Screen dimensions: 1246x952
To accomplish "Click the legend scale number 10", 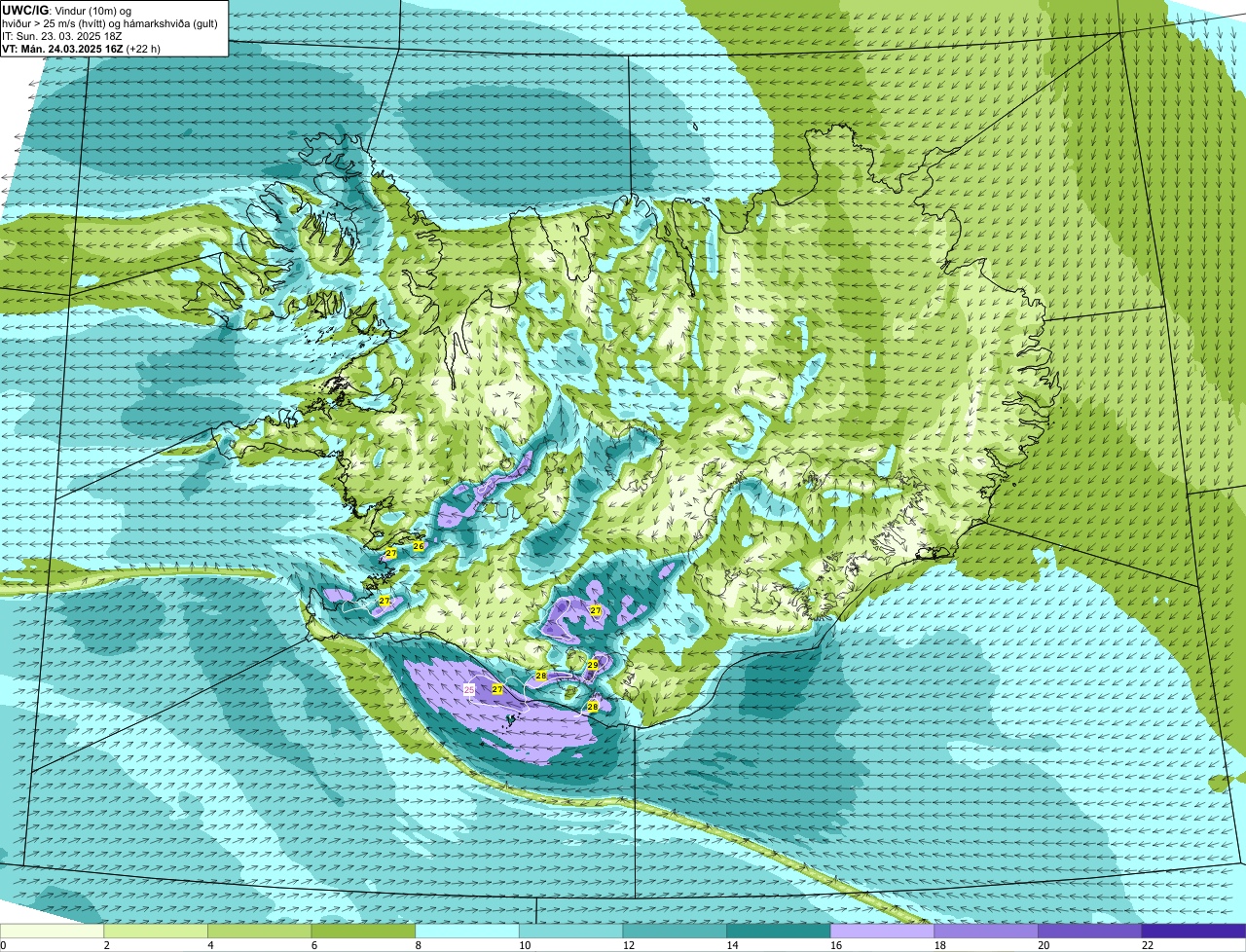I will 524,945.
